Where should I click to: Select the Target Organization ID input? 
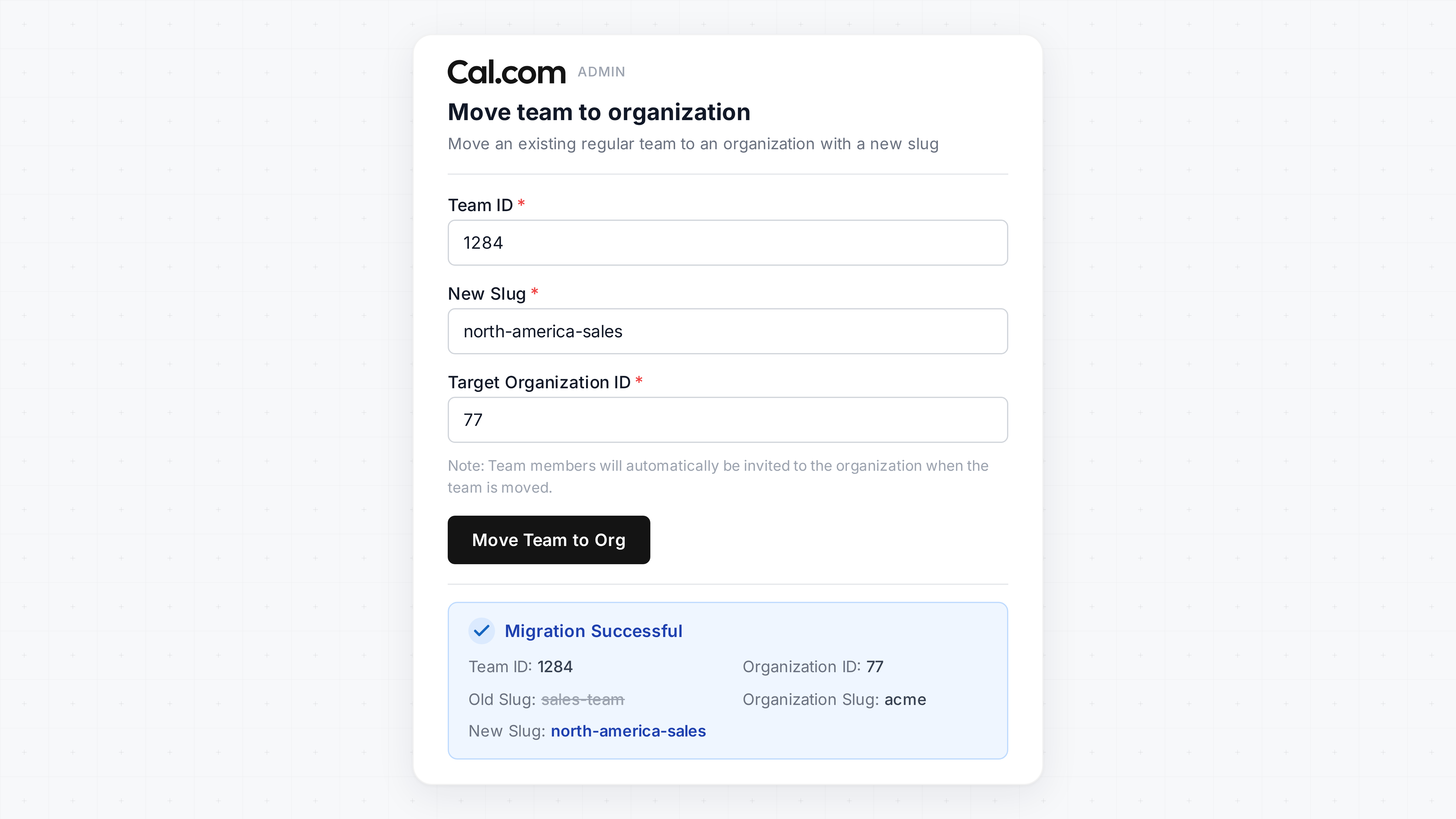[727, 420]
